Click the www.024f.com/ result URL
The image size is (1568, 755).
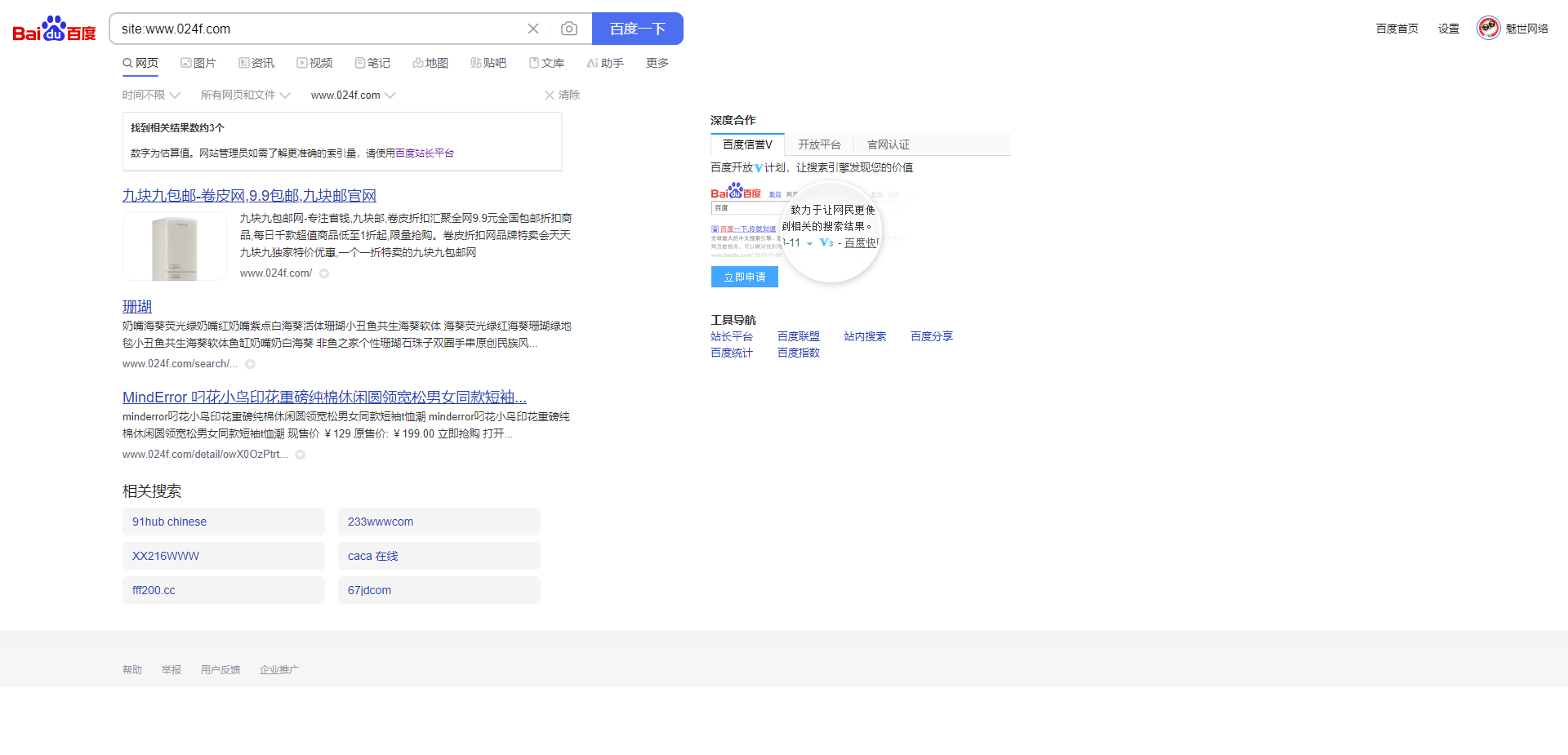pos(276,273)
